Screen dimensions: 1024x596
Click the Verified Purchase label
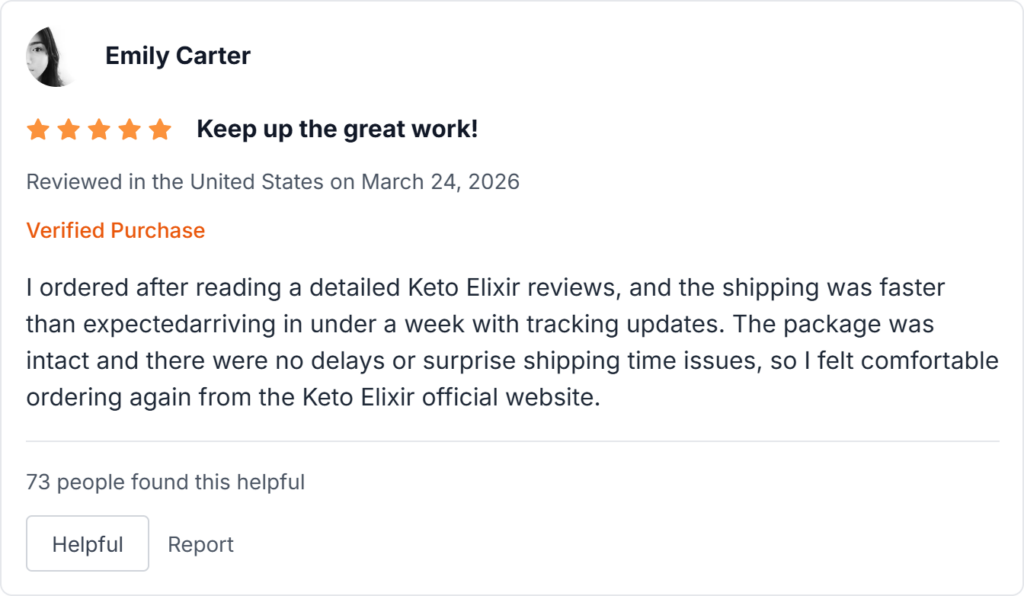click(115, 231)
